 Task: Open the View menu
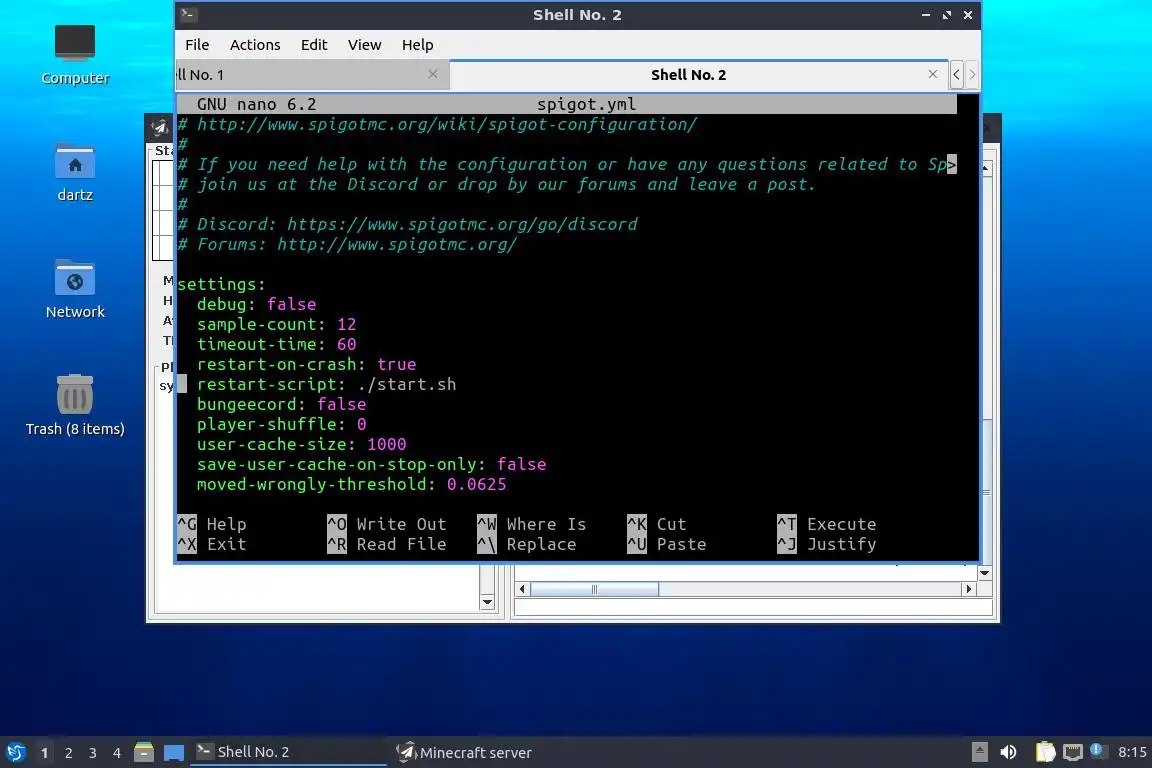point(364,45)
